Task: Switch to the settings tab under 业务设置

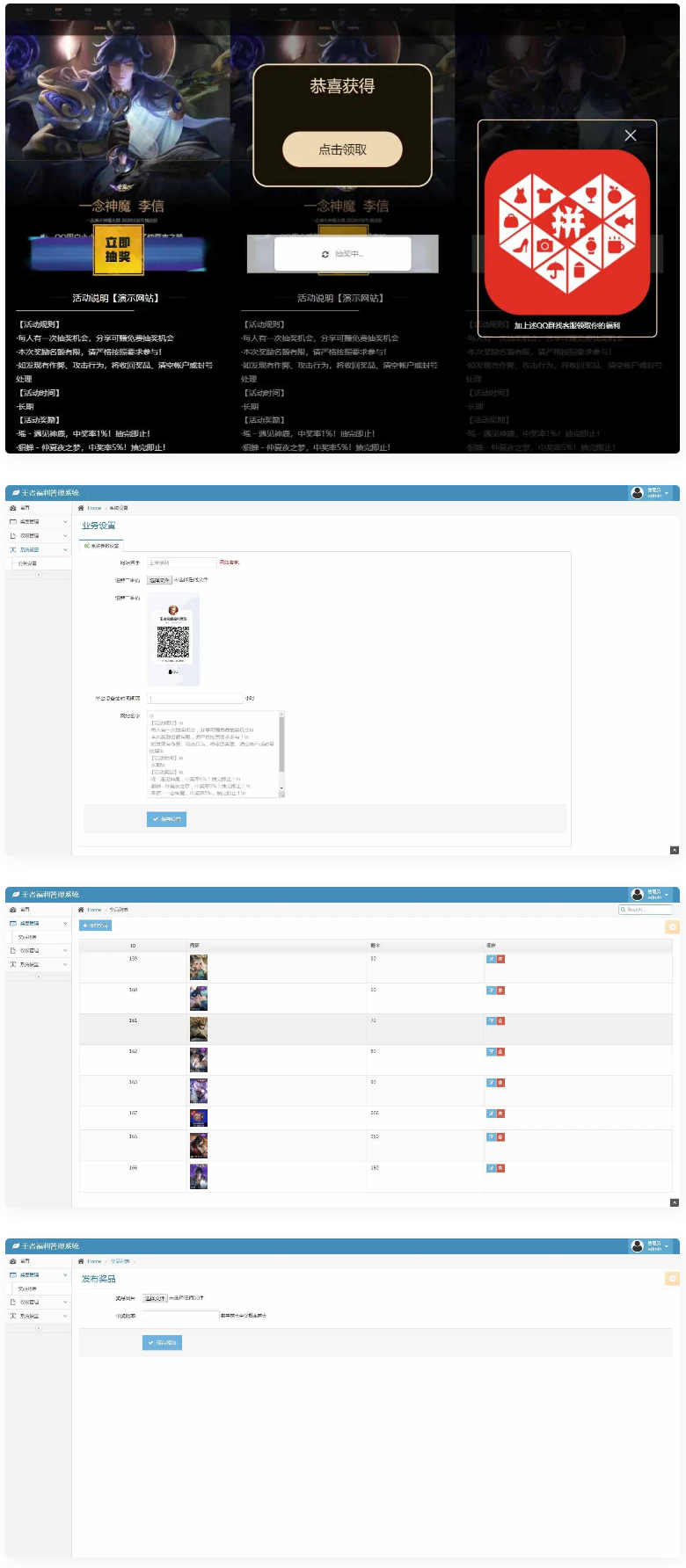Action: pos(102,546)
